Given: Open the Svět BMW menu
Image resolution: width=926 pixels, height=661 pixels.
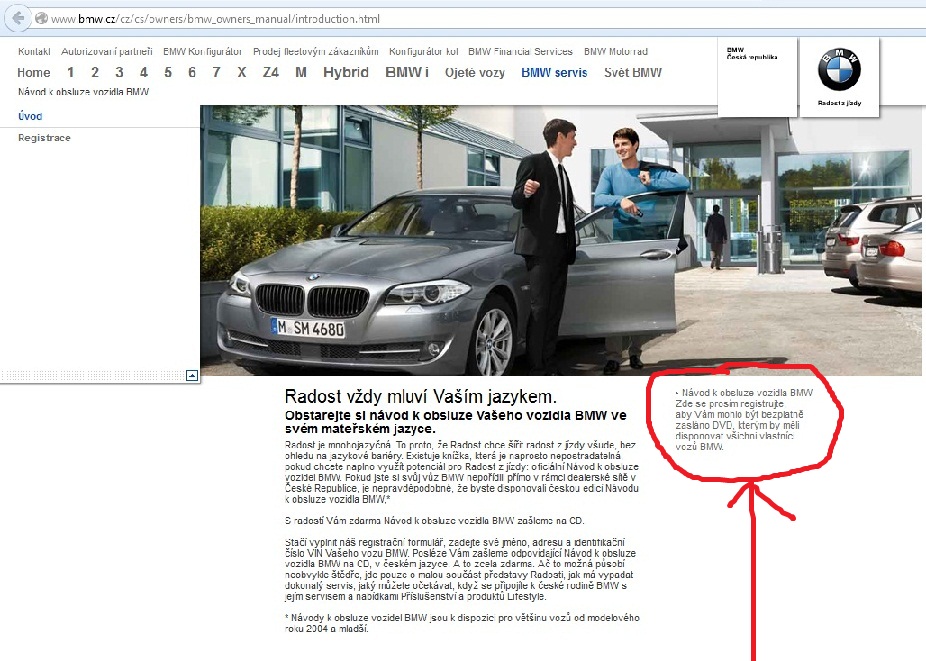Looking at the screenshot, I should click(x=632, y=73).
